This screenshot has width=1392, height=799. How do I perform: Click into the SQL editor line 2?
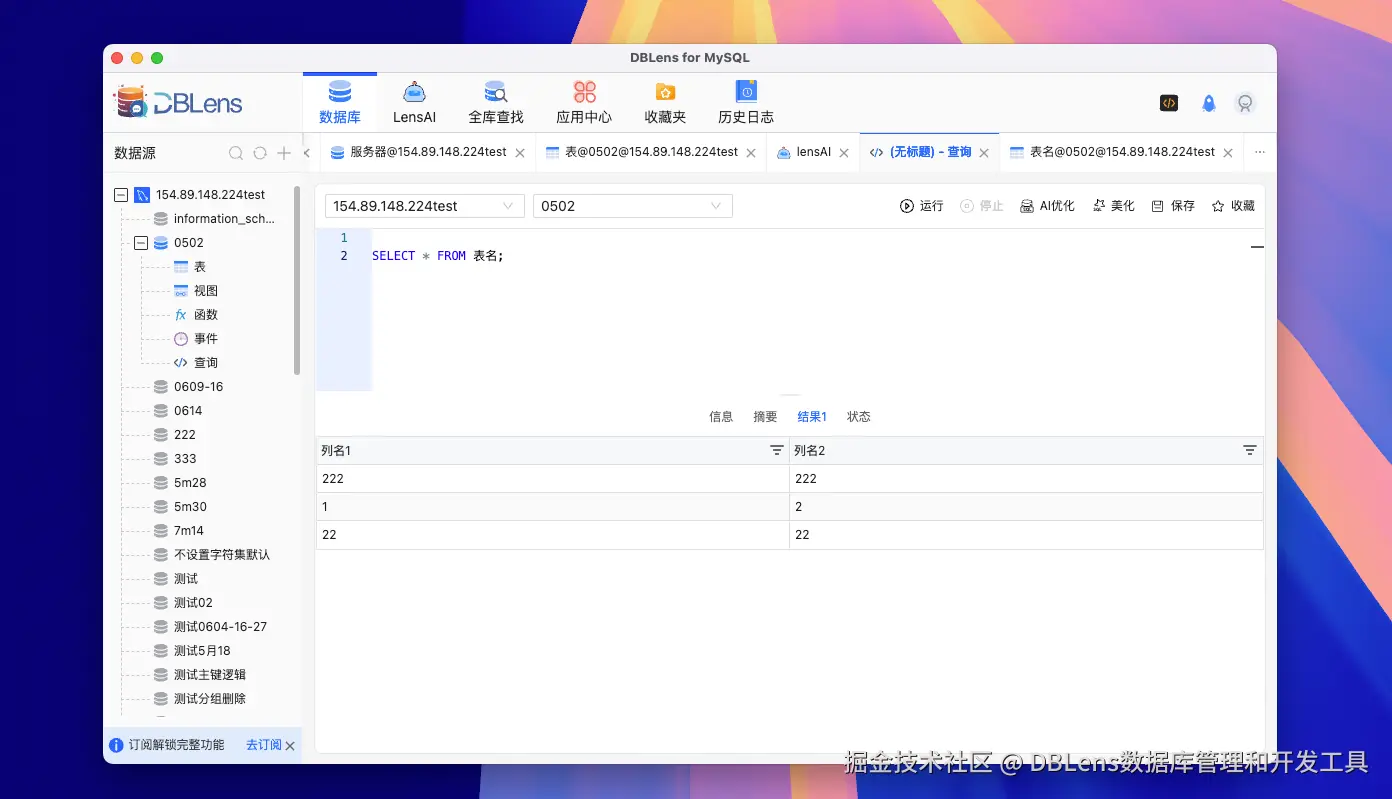pyautogui.click(x=818, y=256)
